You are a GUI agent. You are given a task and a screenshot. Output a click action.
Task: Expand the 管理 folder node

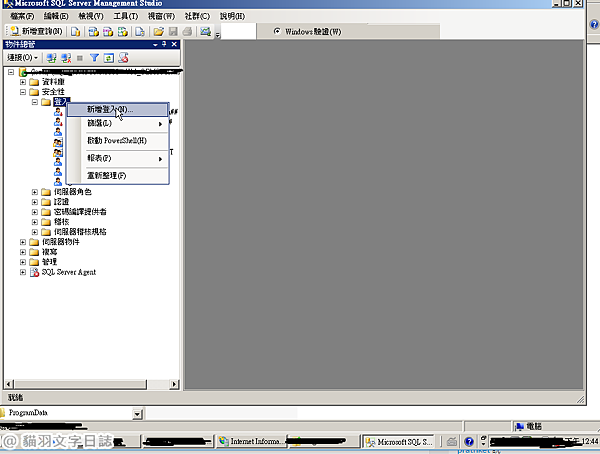point(23,262)
